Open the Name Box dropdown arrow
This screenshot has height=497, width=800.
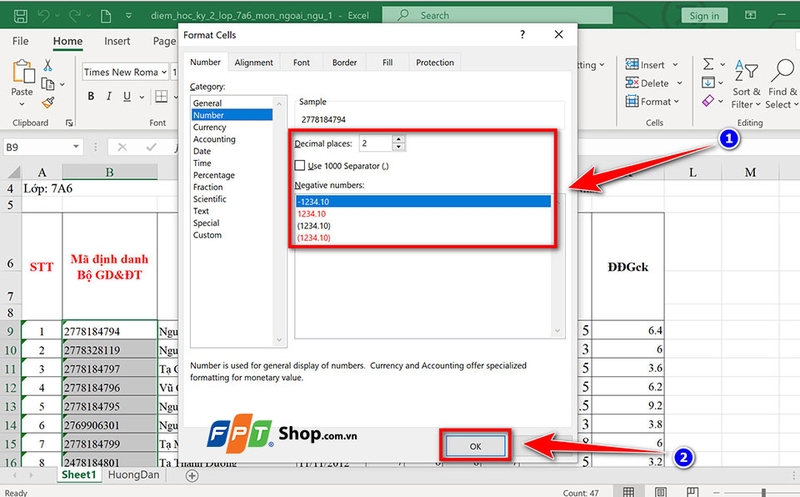tap(76, 147)
